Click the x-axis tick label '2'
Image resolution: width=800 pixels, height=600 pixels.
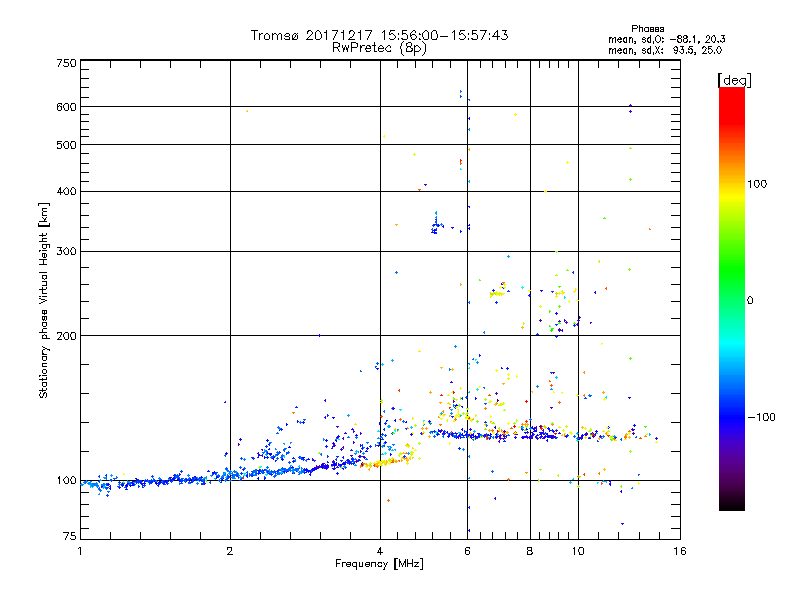(230, 551)
